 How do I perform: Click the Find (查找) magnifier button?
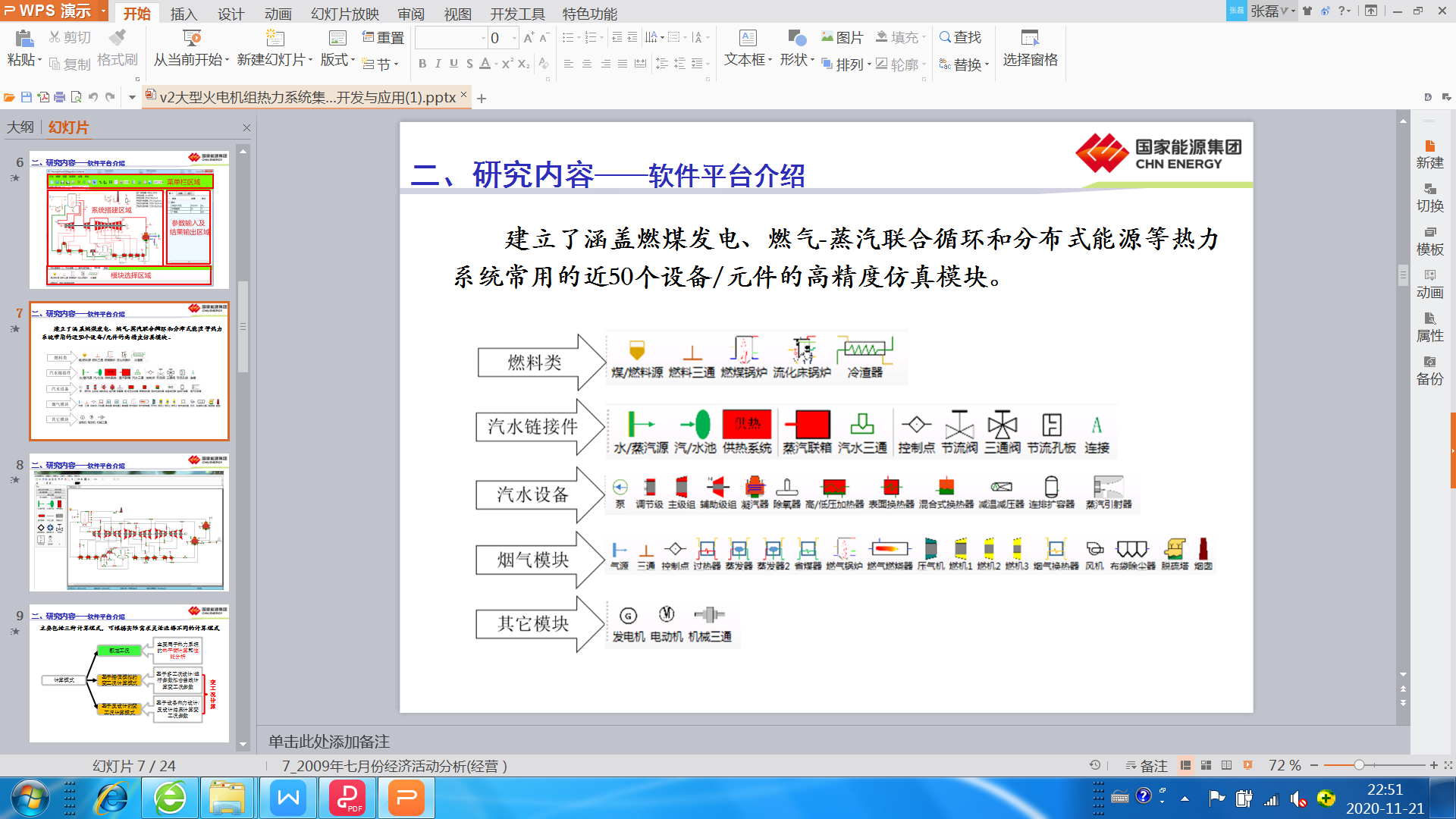[x=960, y=37]
